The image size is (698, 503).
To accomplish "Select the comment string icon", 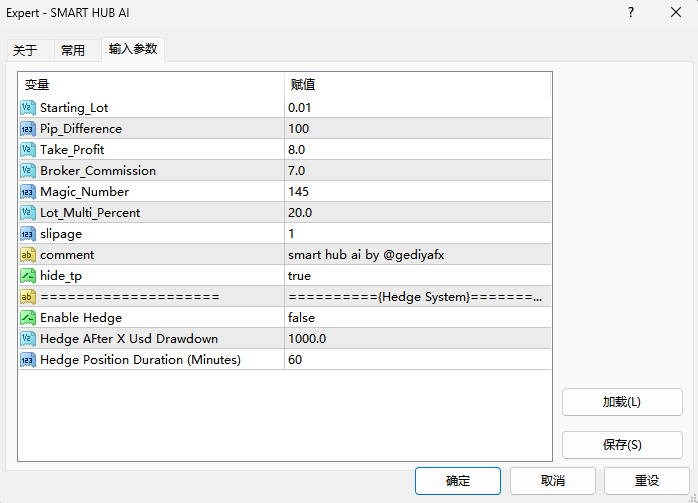I will pyautogui.click(x=28, y=255).
